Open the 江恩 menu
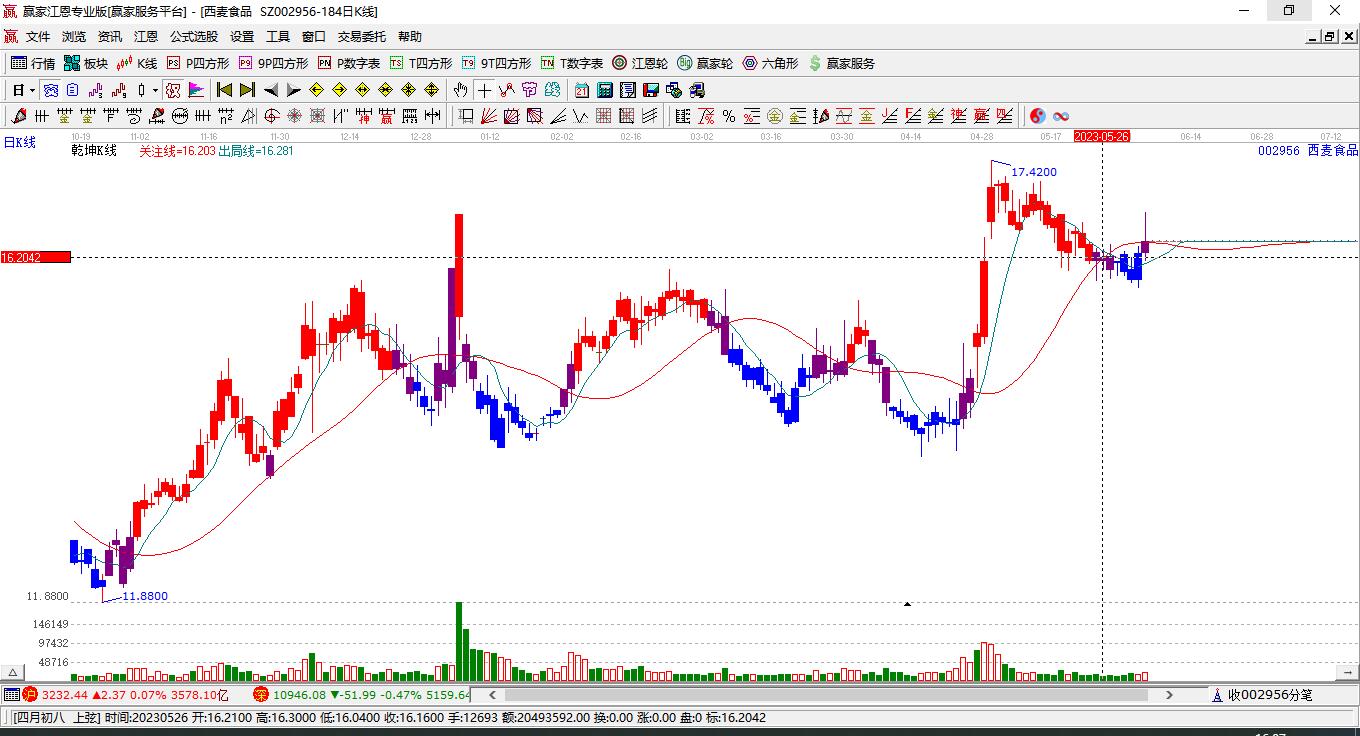Viewport: 1360px width, 736px height. coord(146,37)
